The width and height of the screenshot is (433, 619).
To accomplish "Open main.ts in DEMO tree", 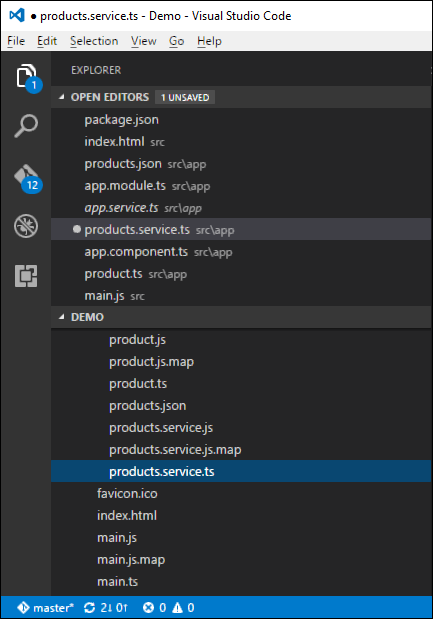I will pos(241,581).
